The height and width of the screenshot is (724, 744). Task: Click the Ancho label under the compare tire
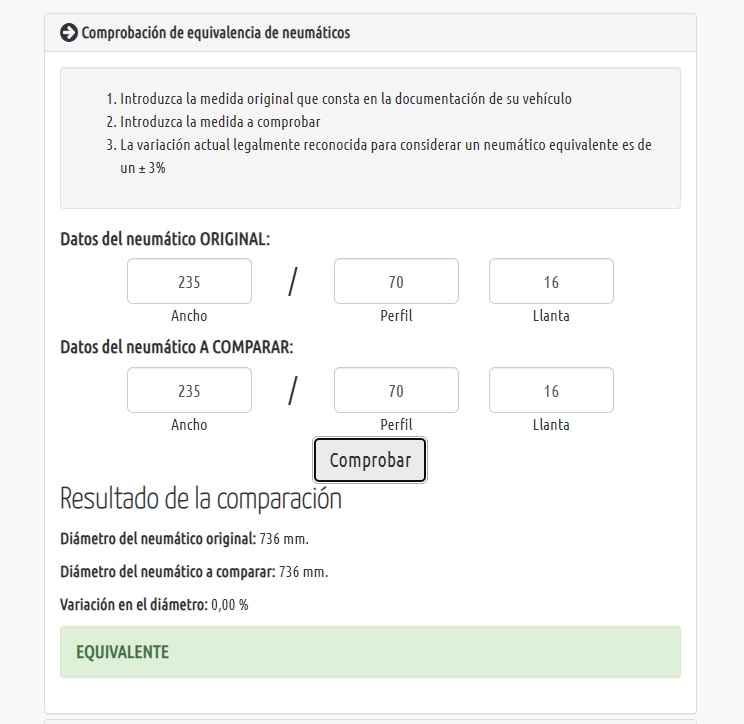point(189,425)
